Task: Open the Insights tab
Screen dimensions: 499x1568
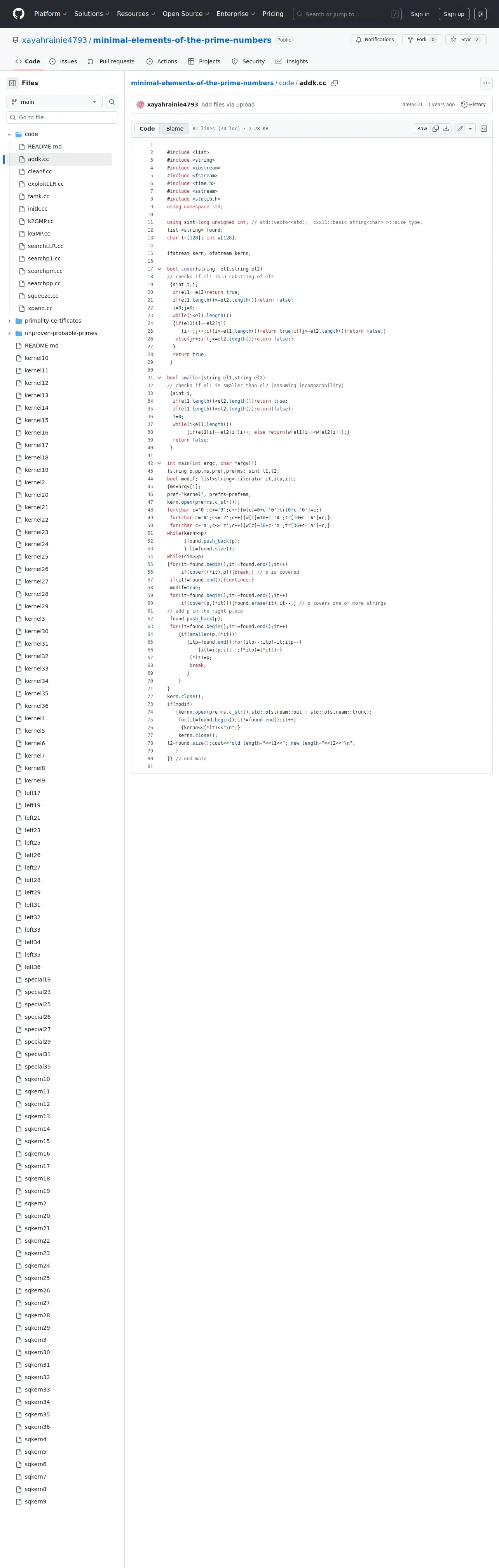Action: tap(291, 61)
